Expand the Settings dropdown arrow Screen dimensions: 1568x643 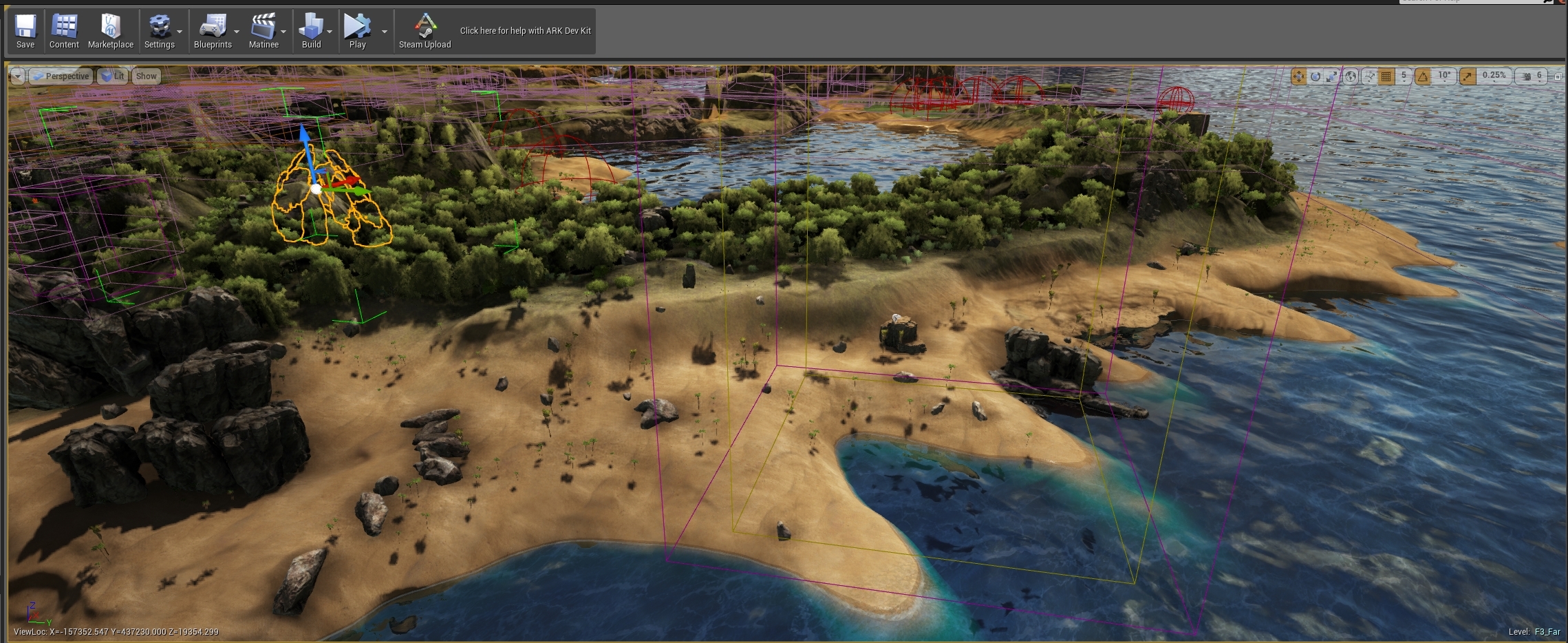click(180, 32)
